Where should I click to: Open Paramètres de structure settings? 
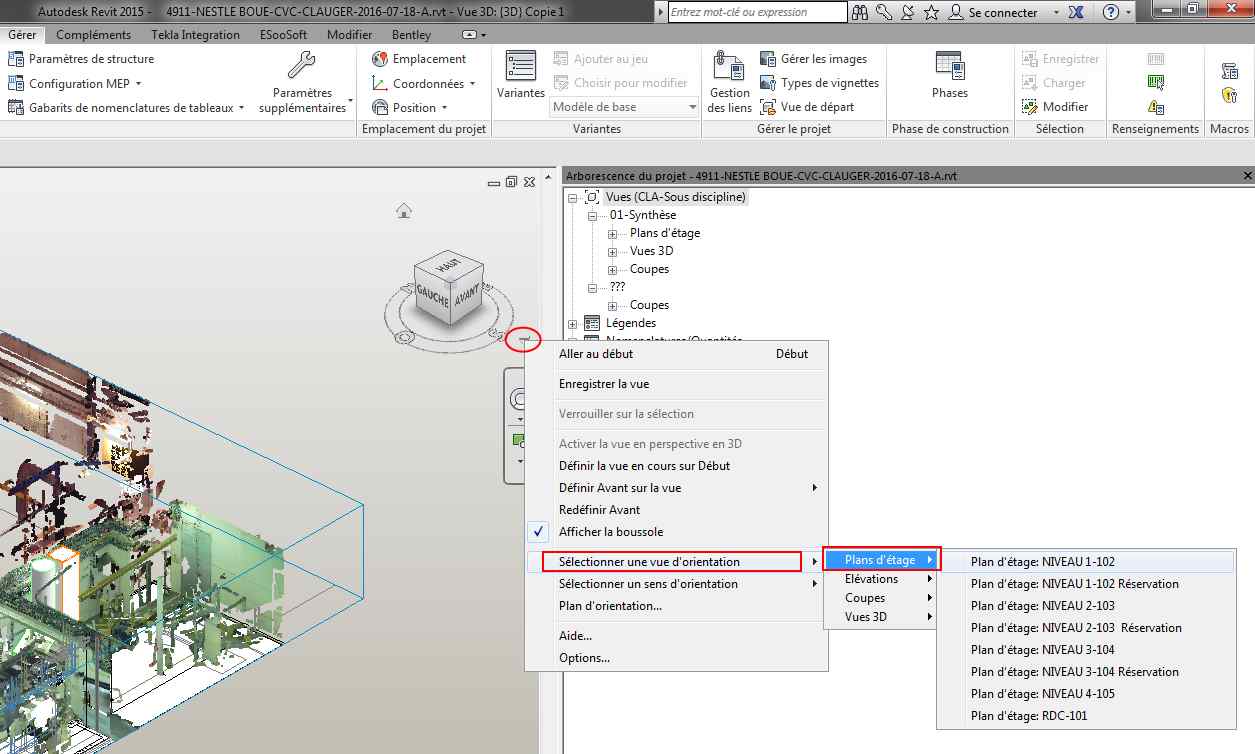[x=81, y=59]
